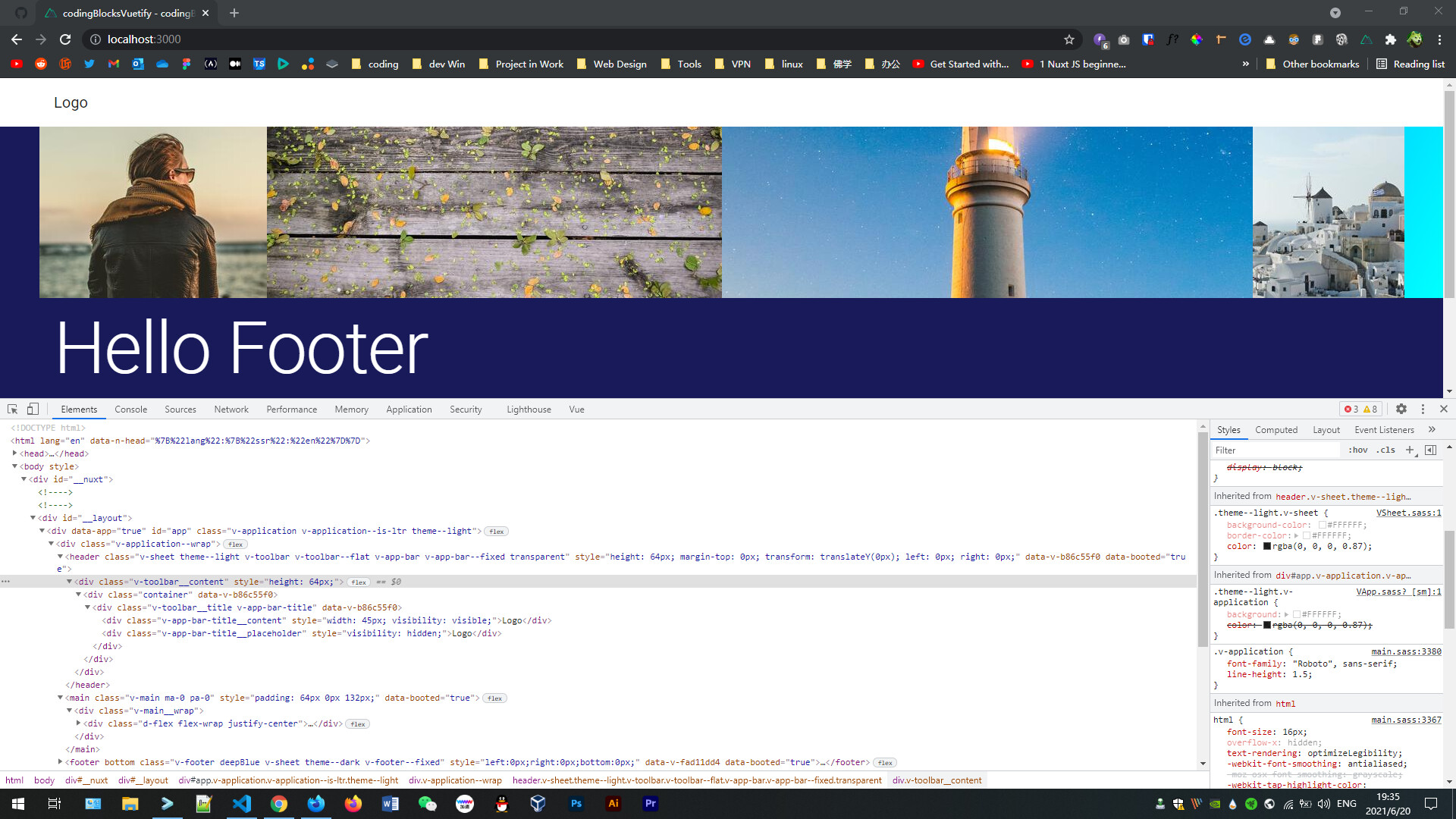Expand the d-flex flex-wrap div
1456x819 pixels.
[80, 723]
